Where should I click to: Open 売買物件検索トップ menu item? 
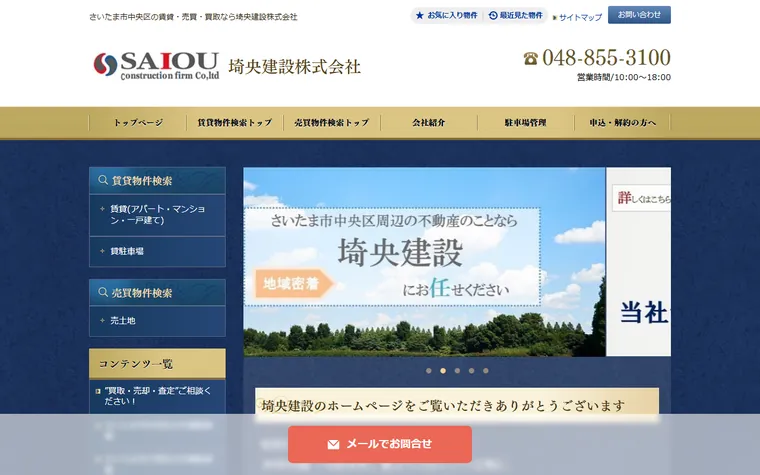click(332, 123)
